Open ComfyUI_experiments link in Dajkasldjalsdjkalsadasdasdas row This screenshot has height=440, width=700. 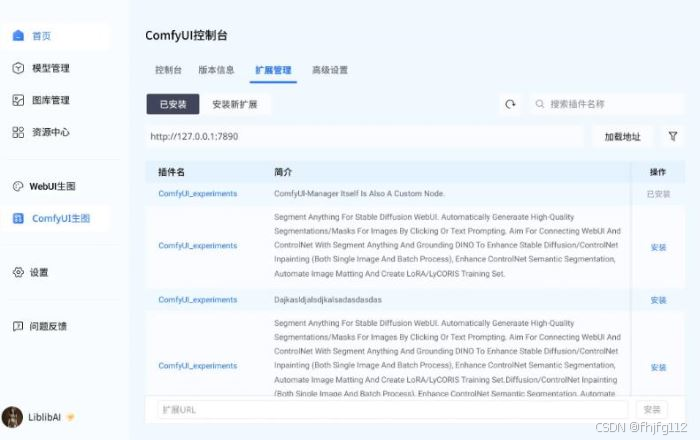click(198, 299)
